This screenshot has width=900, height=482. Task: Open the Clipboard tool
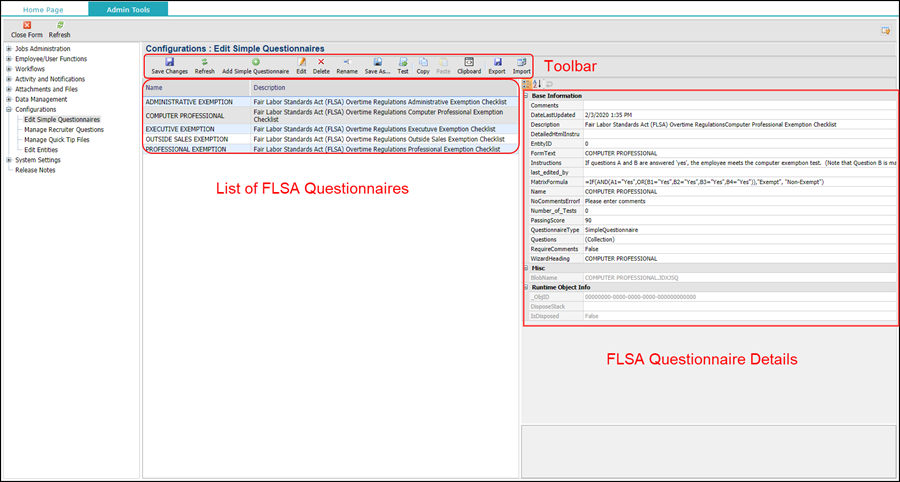(x=469, y=62)
